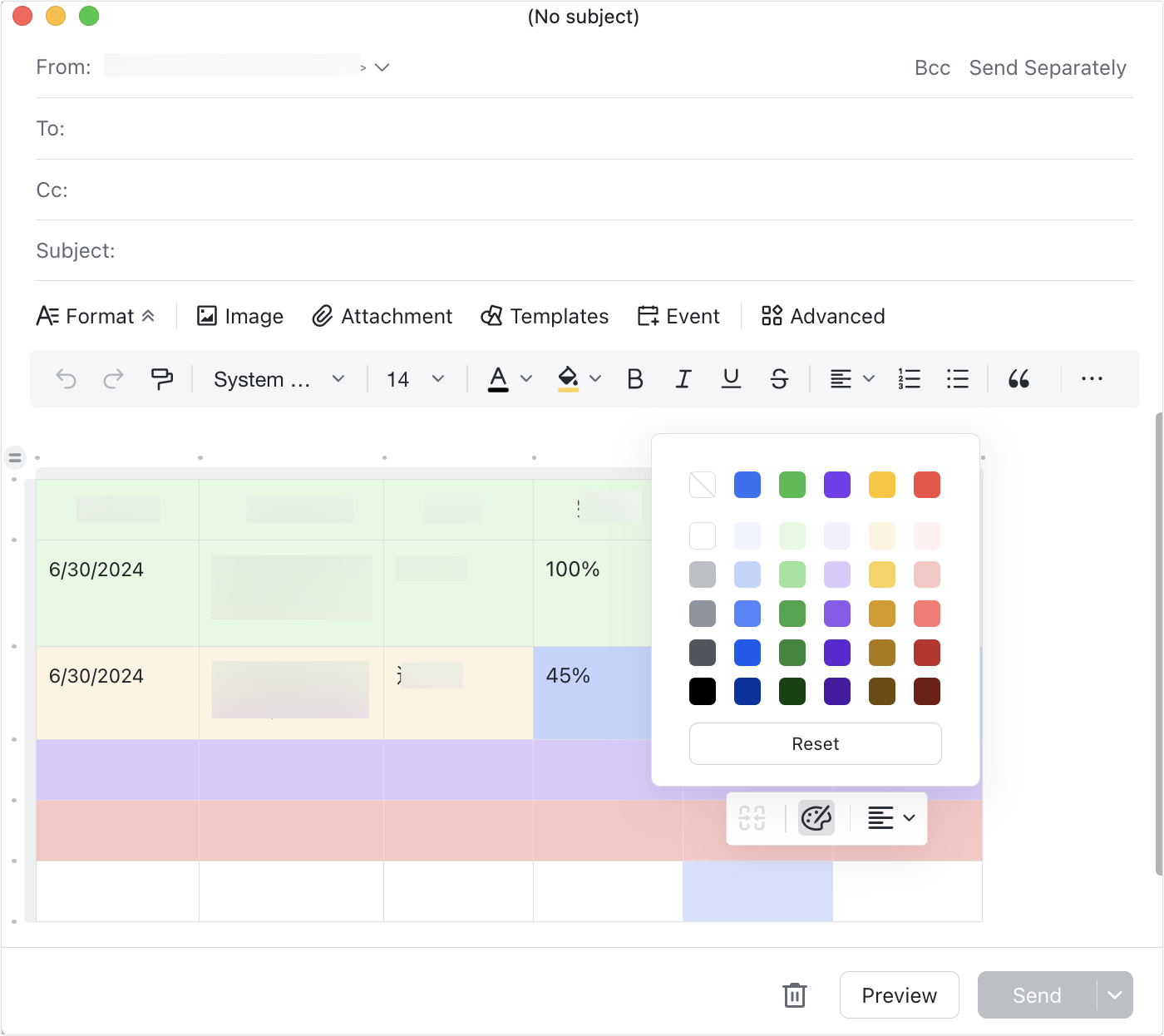Expand the From sender account dropdown
Image resolution: width=1164 pixels, height=1036 pixels.
click(x=382, y=67)
